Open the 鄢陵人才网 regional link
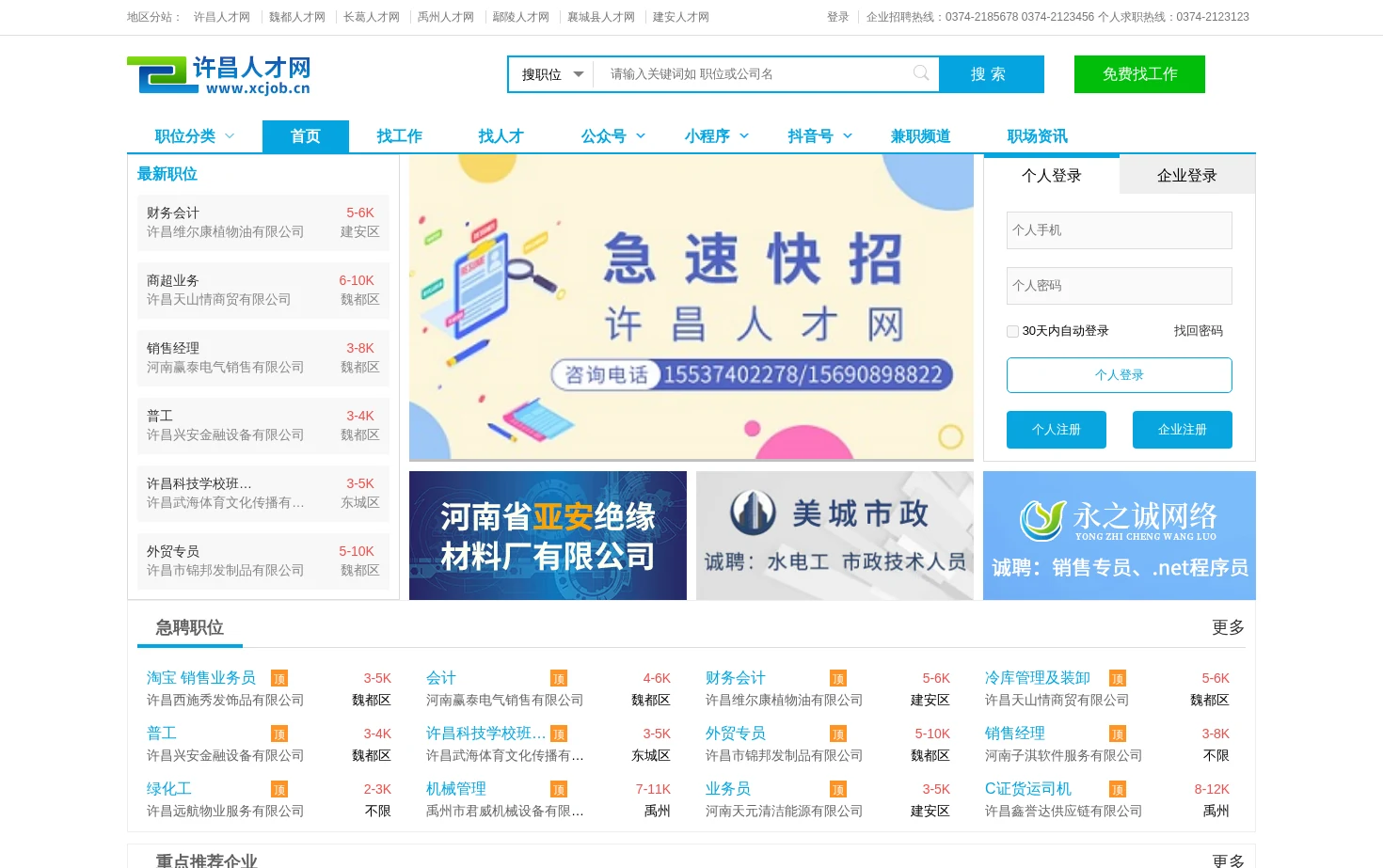Screen dimensions: 1383x868 click(521, 17)
